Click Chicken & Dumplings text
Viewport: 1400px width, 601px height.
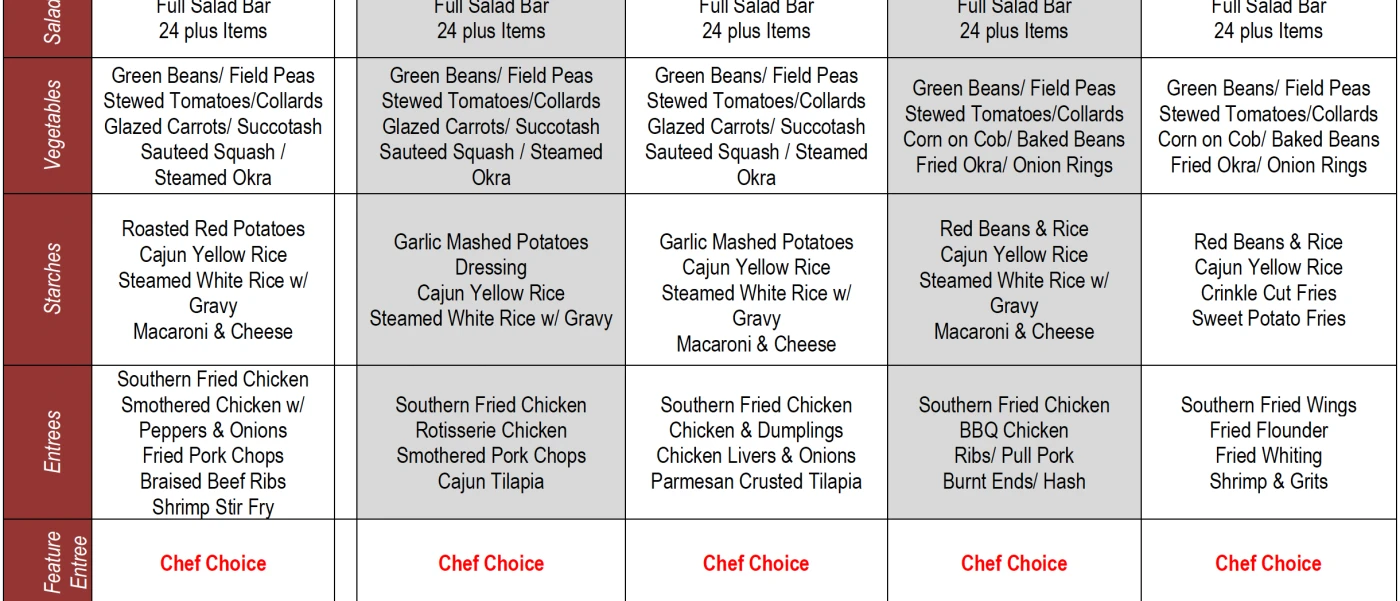756,431
